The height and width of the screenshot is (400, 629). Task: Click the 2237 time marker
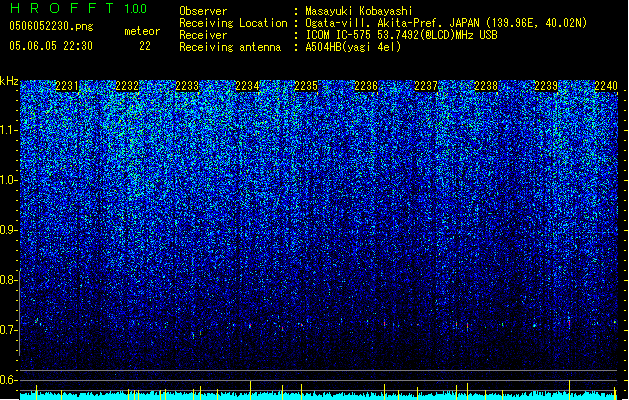point(426,86)
